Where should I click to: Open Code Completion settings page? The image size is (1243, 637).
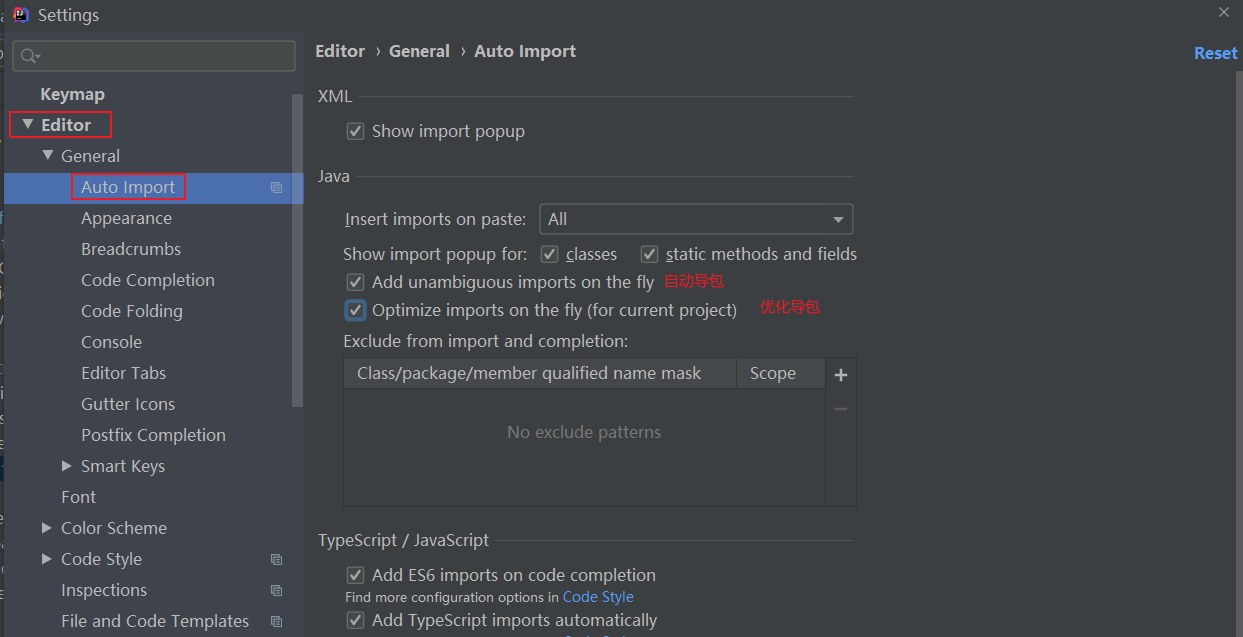(148, 280)
